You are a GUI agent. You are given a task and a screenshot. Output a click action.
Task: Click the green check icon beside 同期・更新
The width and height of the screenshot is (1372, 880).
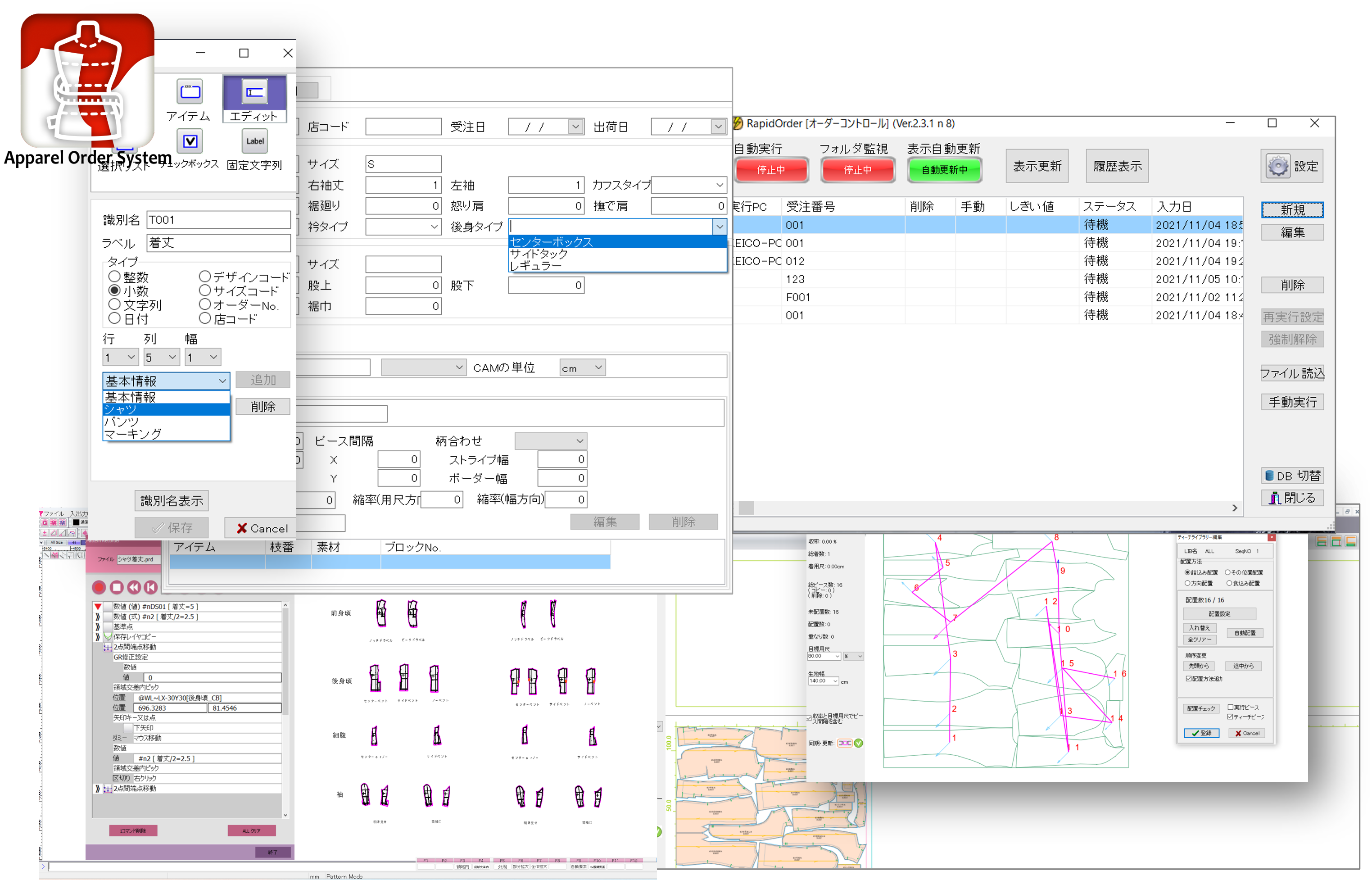(858, 743)
